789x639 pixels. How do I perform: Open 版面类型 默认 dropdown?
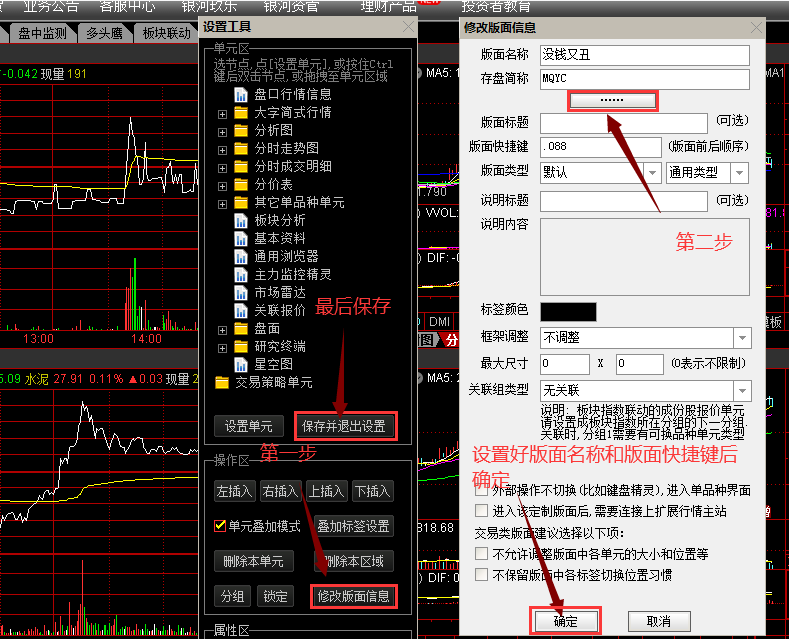pos(652,173)
